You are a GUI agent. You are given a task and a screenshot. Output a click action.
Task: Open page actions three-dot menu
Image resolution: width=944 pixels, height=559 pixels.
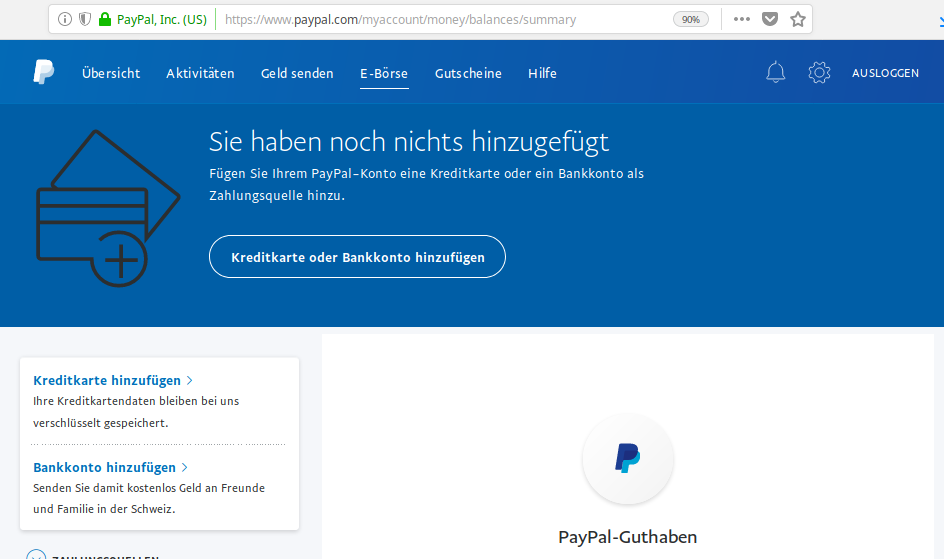pyautogui.click(x=742, y=19)
